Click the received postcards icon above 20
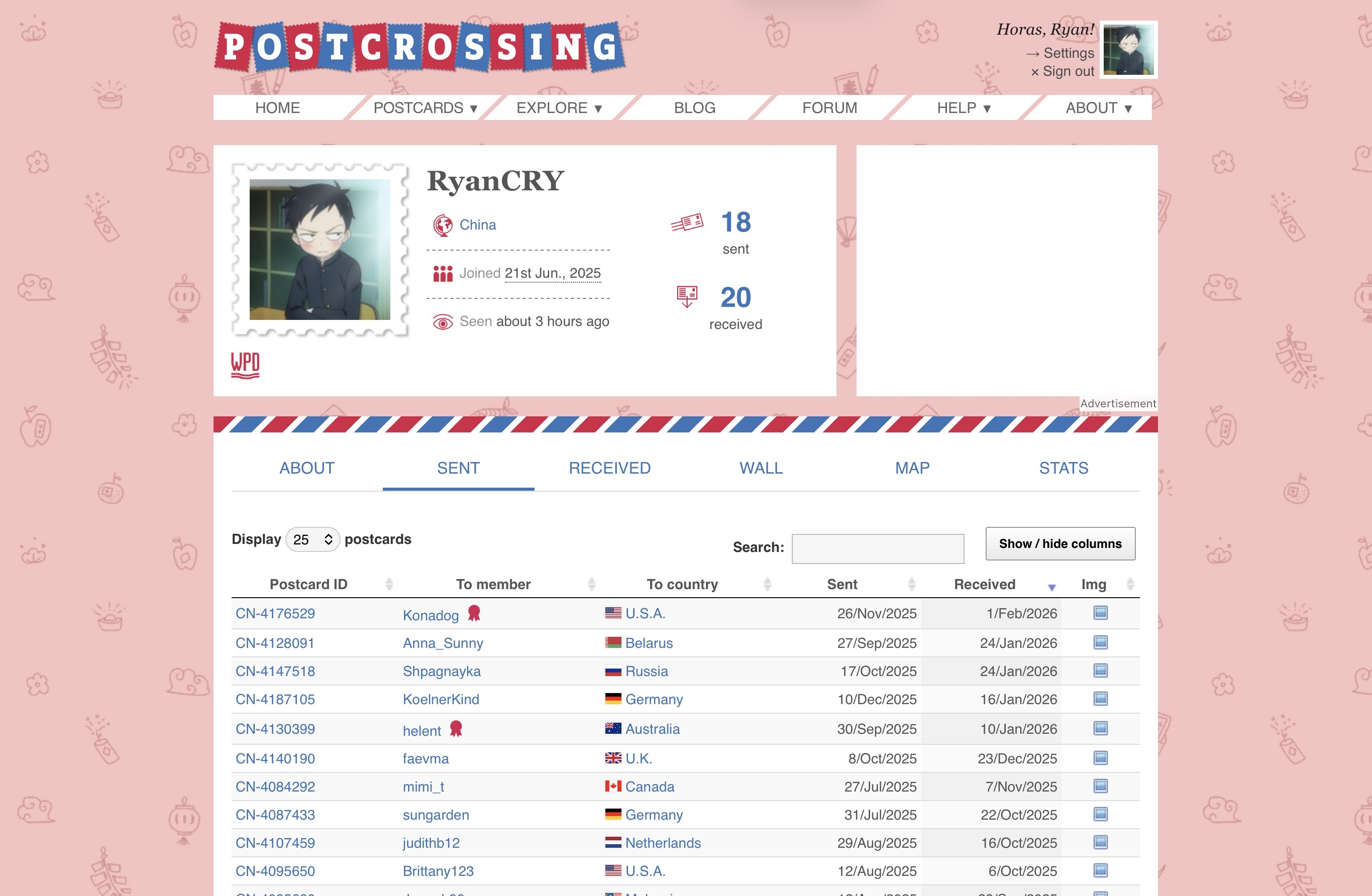The height and width of the screenshot is (896, 1372). [687, 296]
